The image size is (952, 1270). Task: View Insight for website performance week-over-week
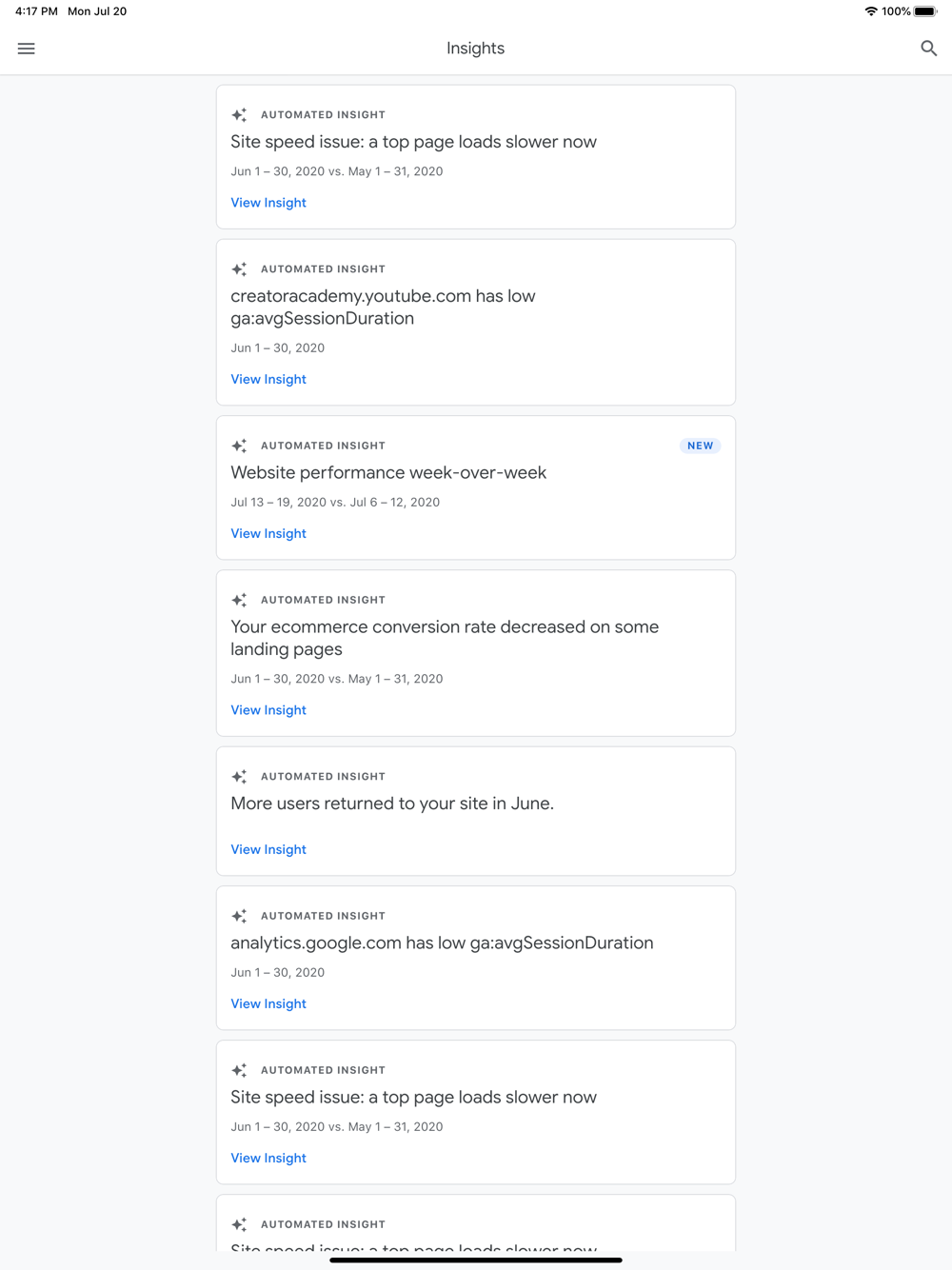tap(268, 533)
